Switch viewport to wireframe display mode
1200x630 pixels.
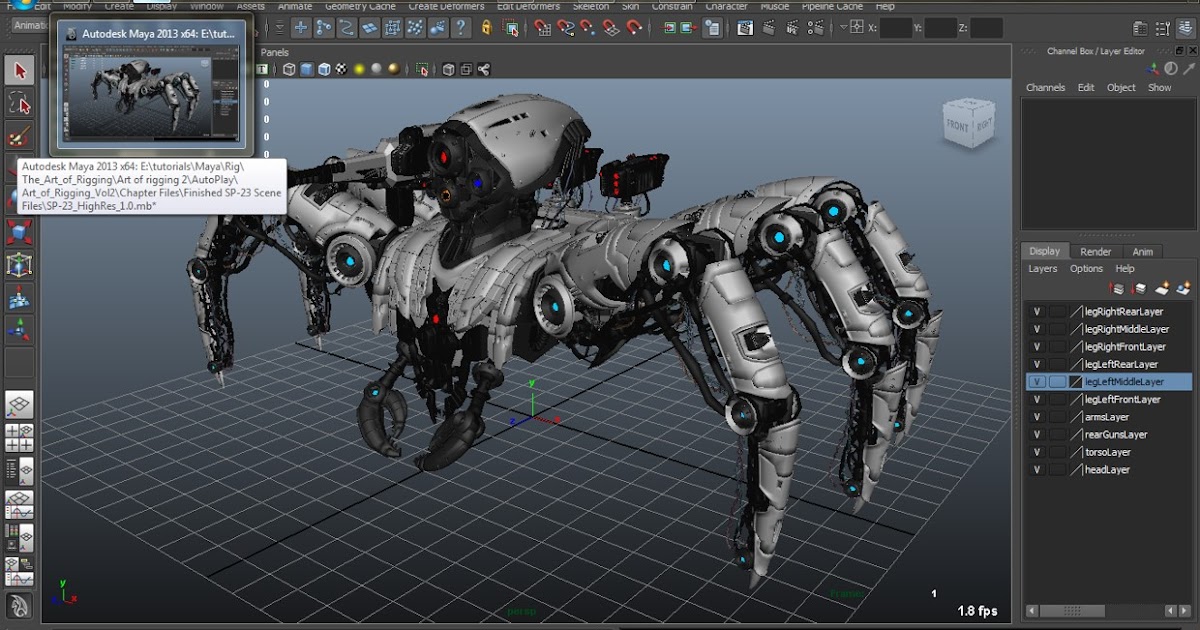(288, 70)
